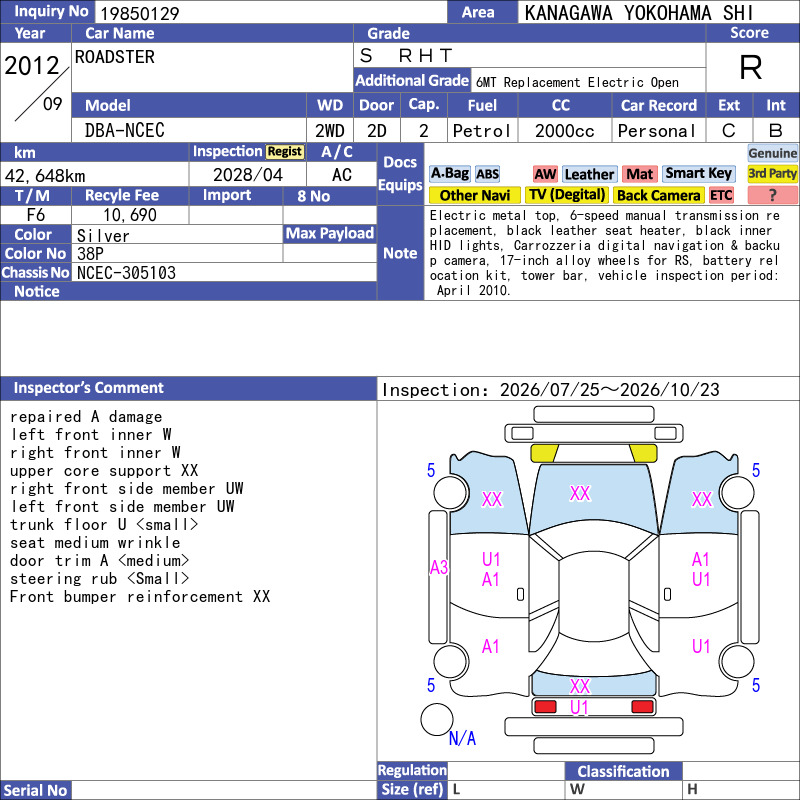Click the Mat equipment badge
Viewport: 800px width, 800px height.
[639, 174]
